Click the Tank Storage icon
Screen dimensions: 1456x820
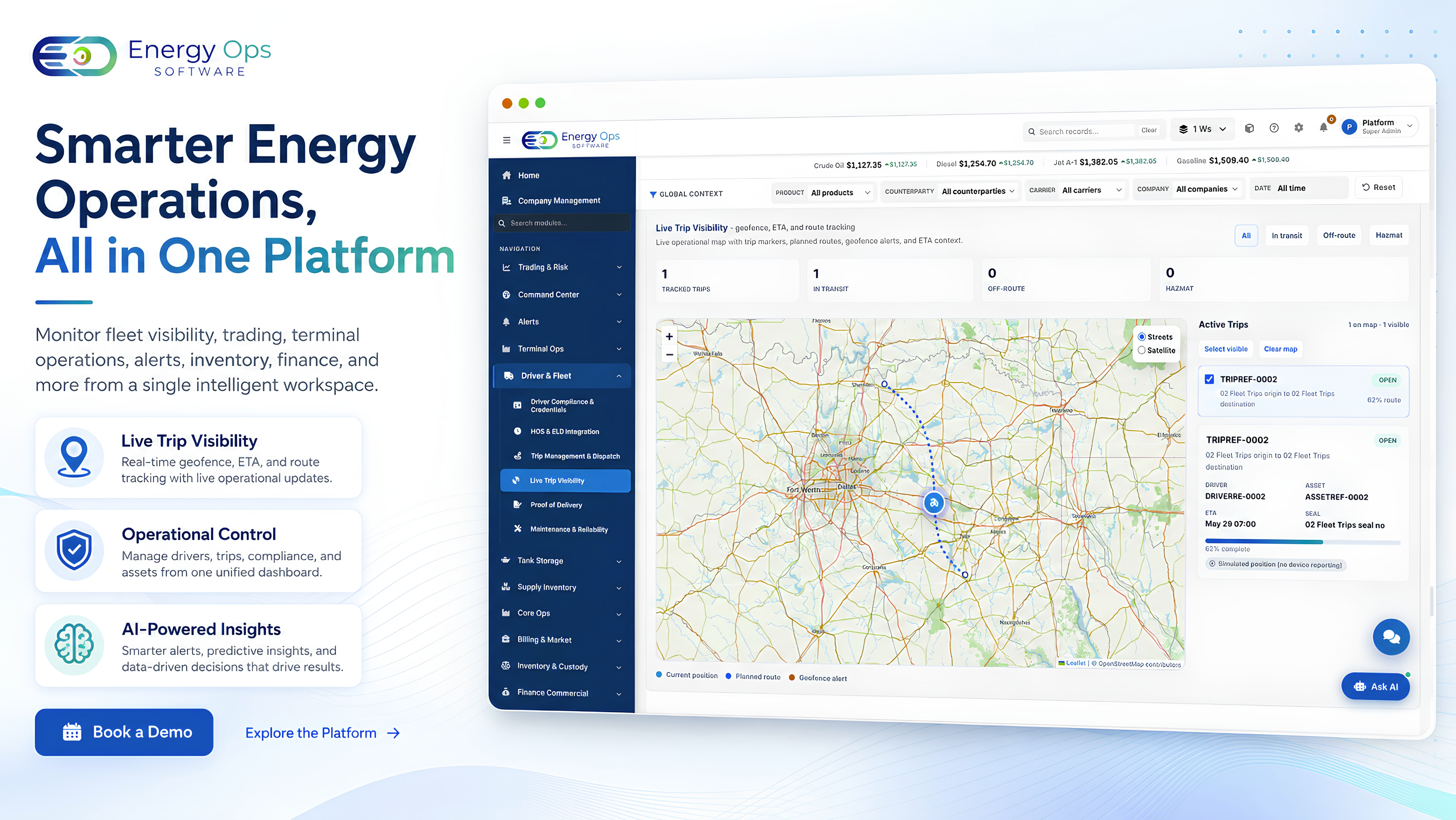pyautogui.click(x=506, y=560)
